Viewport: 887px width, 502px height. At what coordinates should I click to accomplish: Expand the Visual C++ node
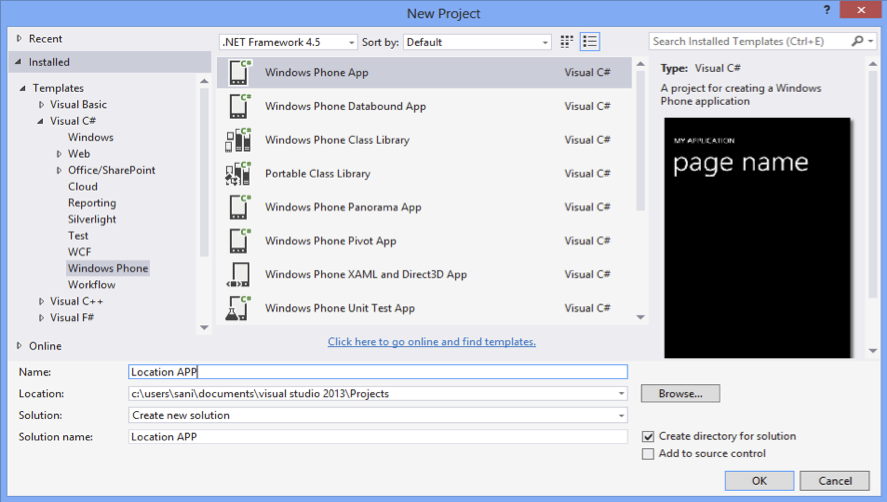[x=41, y=301]
